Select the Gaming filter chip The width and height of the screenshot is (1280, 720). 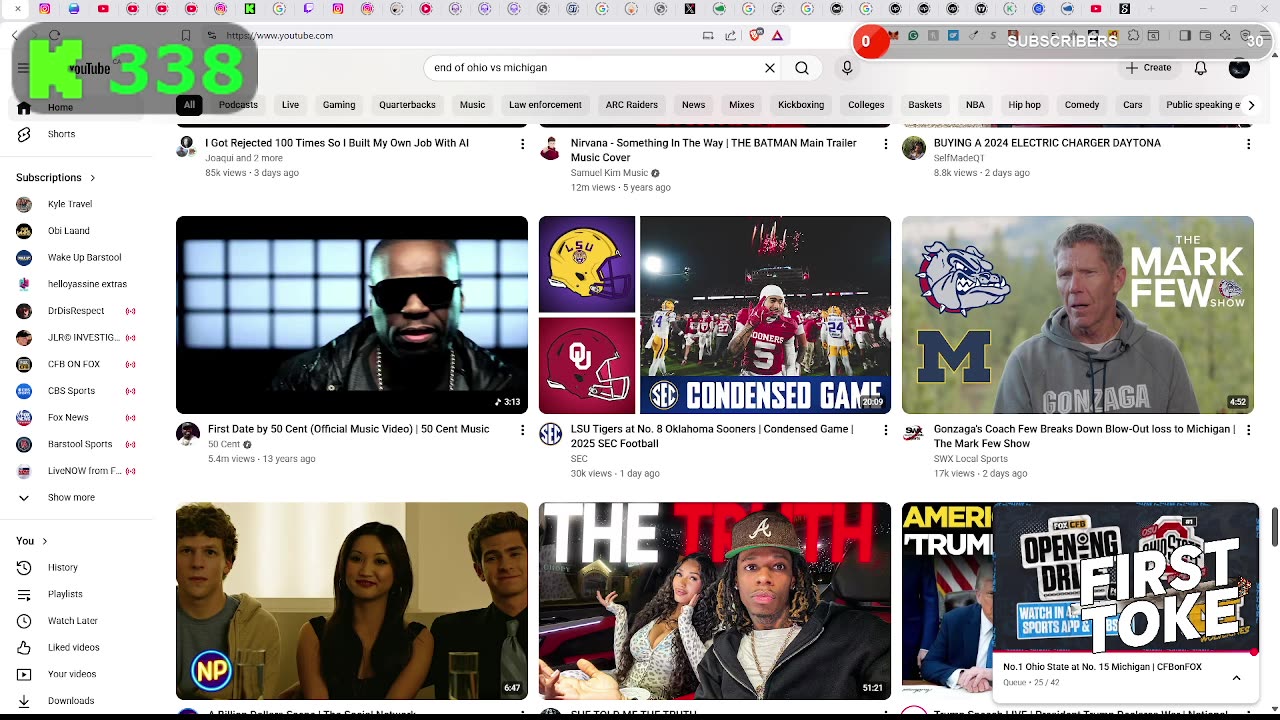[339, 105]
